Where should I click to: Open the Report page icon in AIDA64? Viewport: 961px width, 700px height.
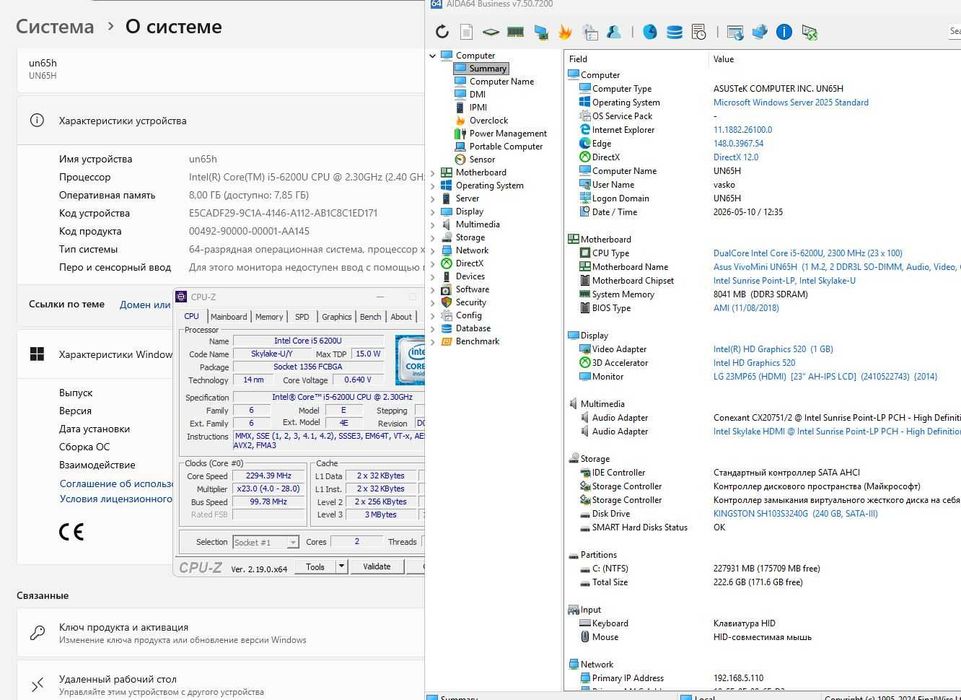[x=466, y=32]
